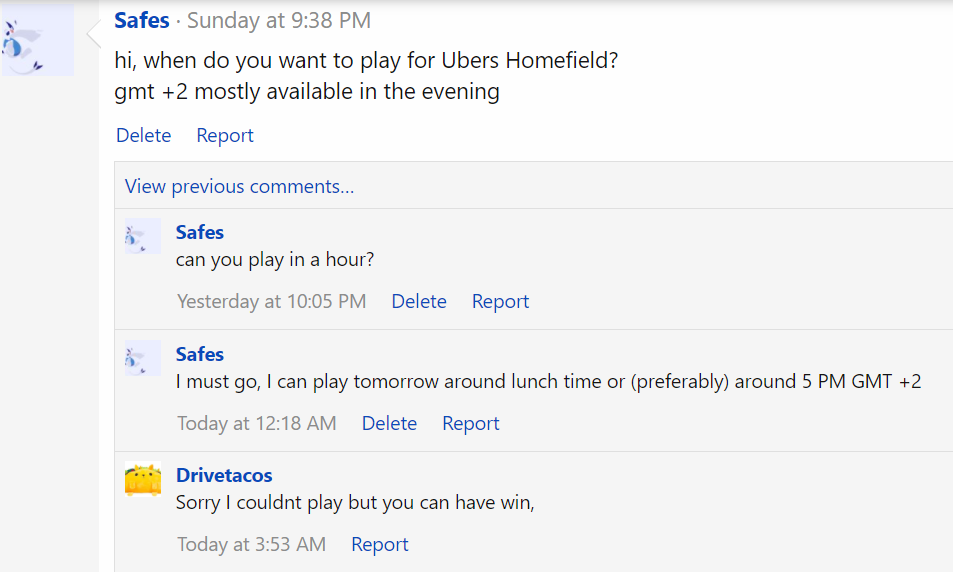Click the "Sunday at 9:38 PM" timestamp
Viewport: 953px width, 572px height.
279,20
